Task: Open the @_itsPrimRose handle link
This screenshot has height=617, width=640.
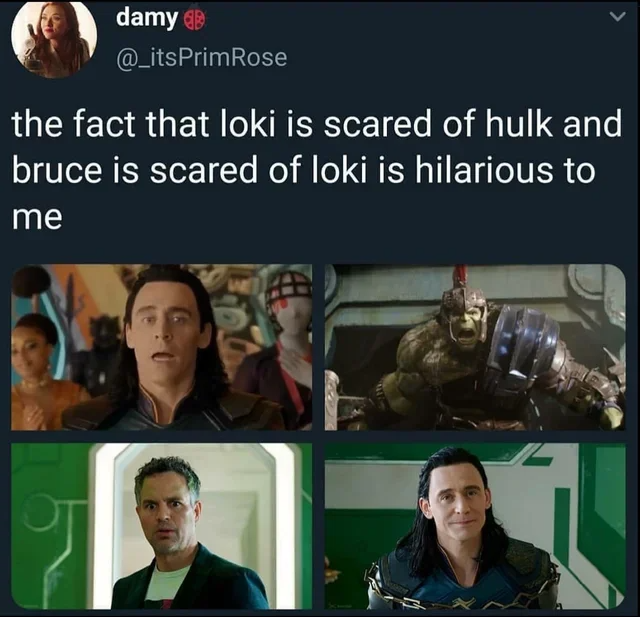Action: click(201, 57)
